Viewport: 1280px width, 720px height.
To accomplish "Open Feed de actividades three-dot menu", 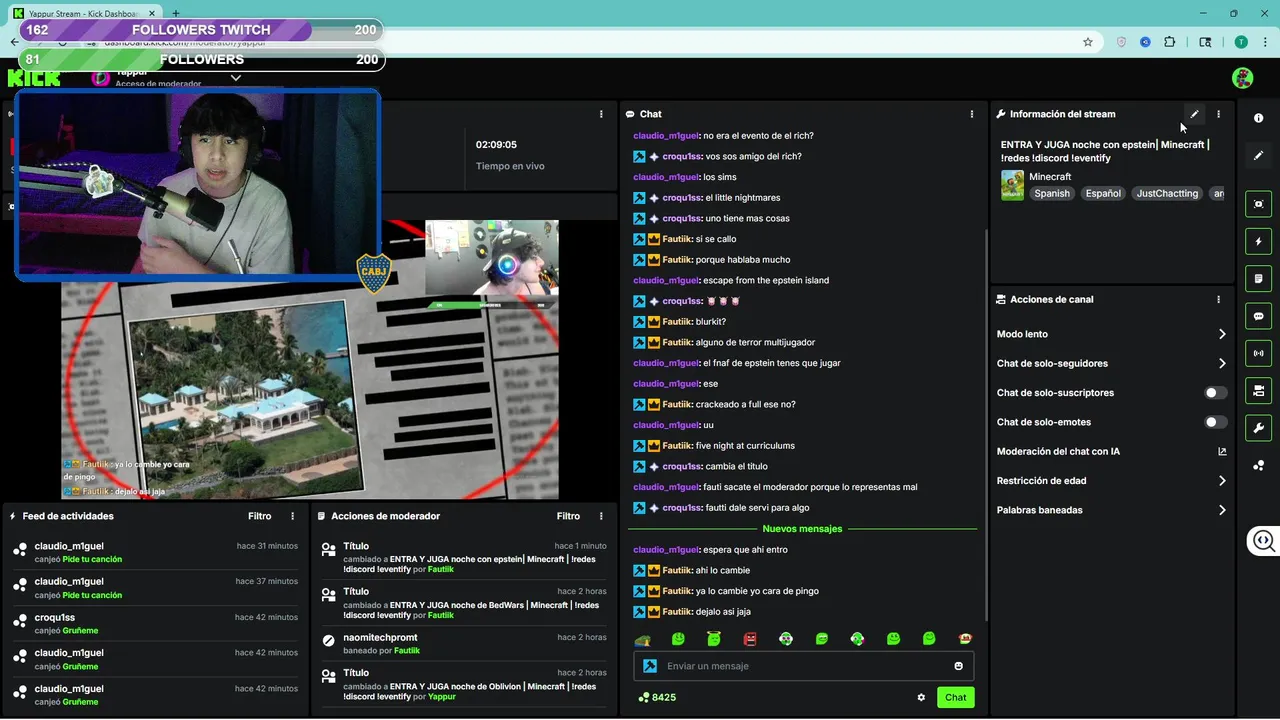I will [x=293, y=516].
